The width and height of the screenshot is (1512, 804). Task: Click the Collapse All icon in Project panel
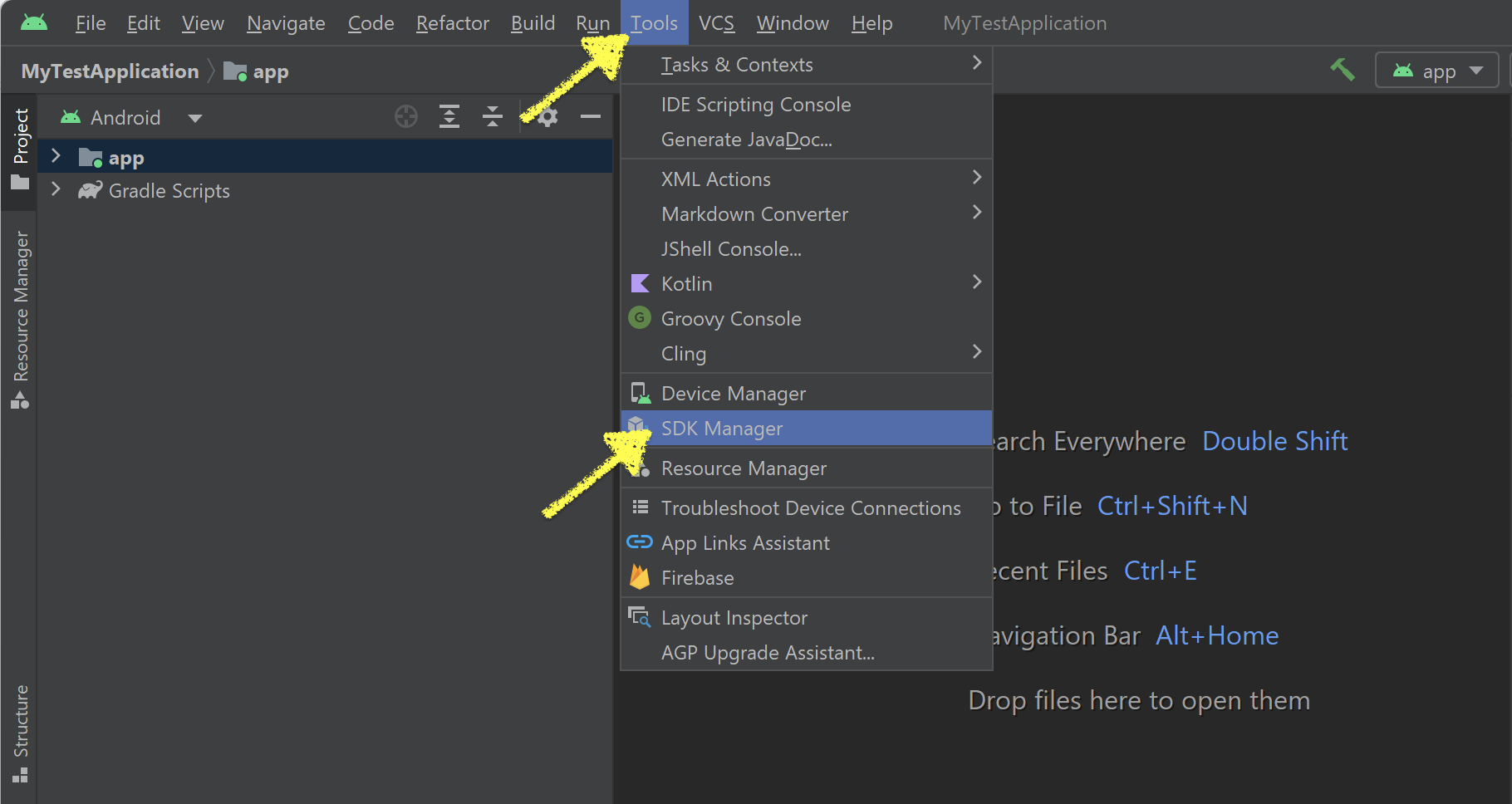click(493, 117)
